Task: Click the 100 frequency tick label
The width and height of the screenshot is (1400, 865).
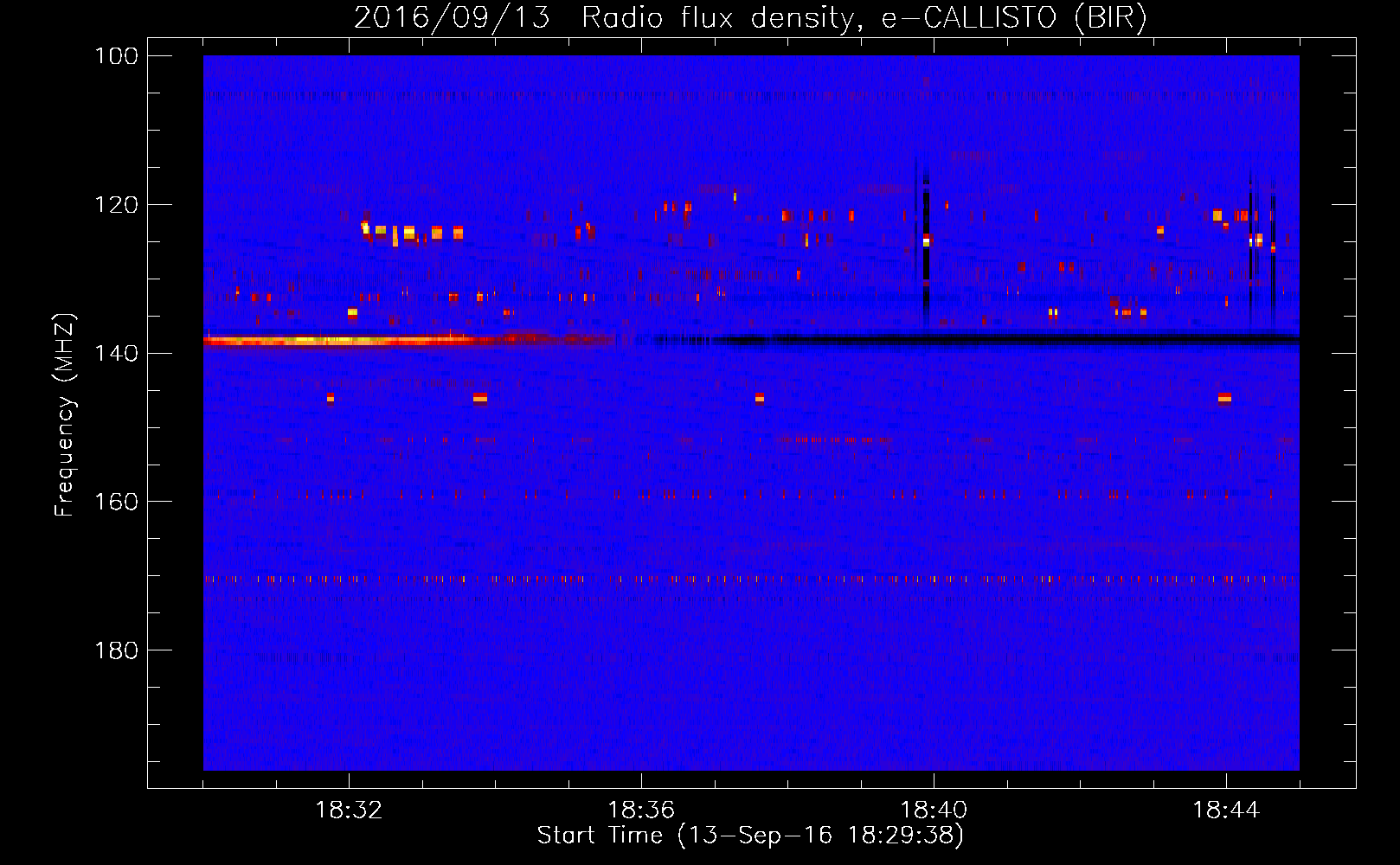Action: pos(116,56)
